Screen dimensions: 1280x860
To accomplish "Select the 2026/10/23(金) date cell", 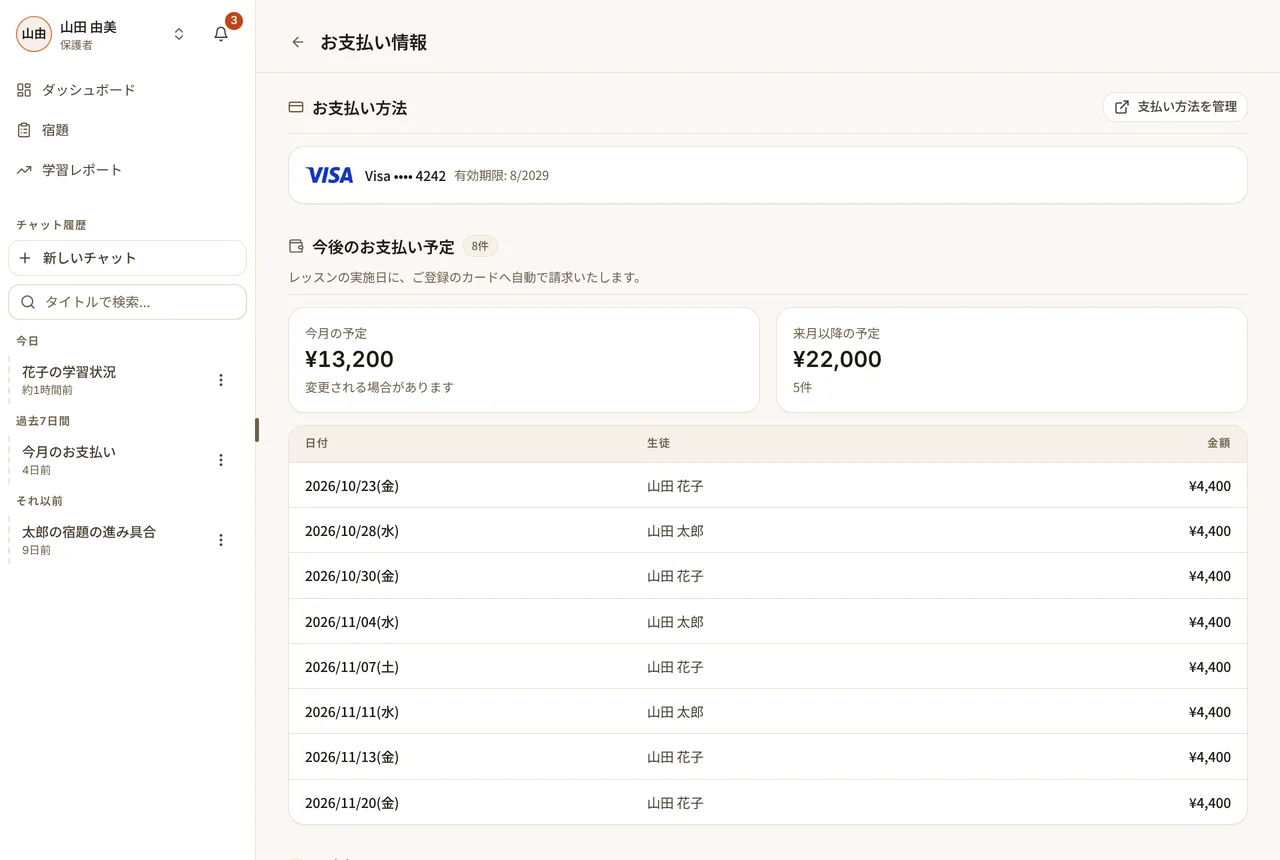I will point(352,486).
